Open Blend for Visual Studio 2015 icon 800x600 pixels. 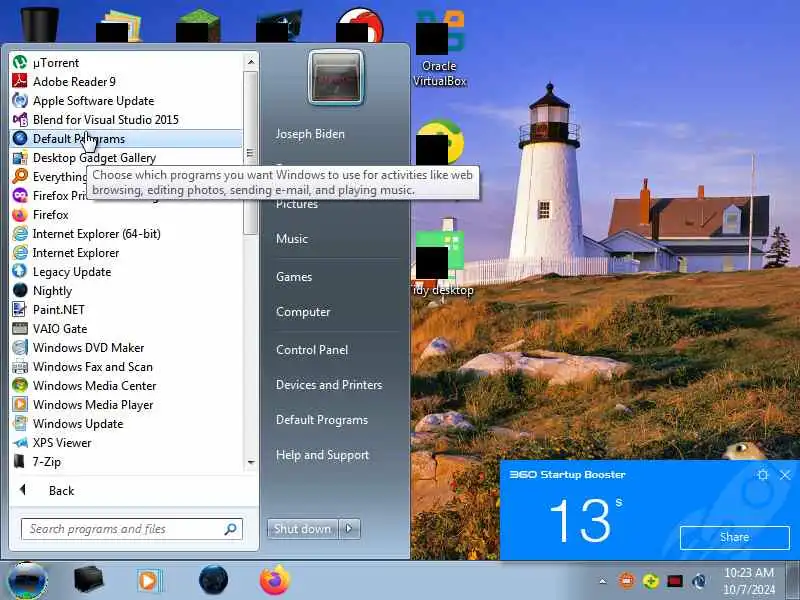point(20,119)
